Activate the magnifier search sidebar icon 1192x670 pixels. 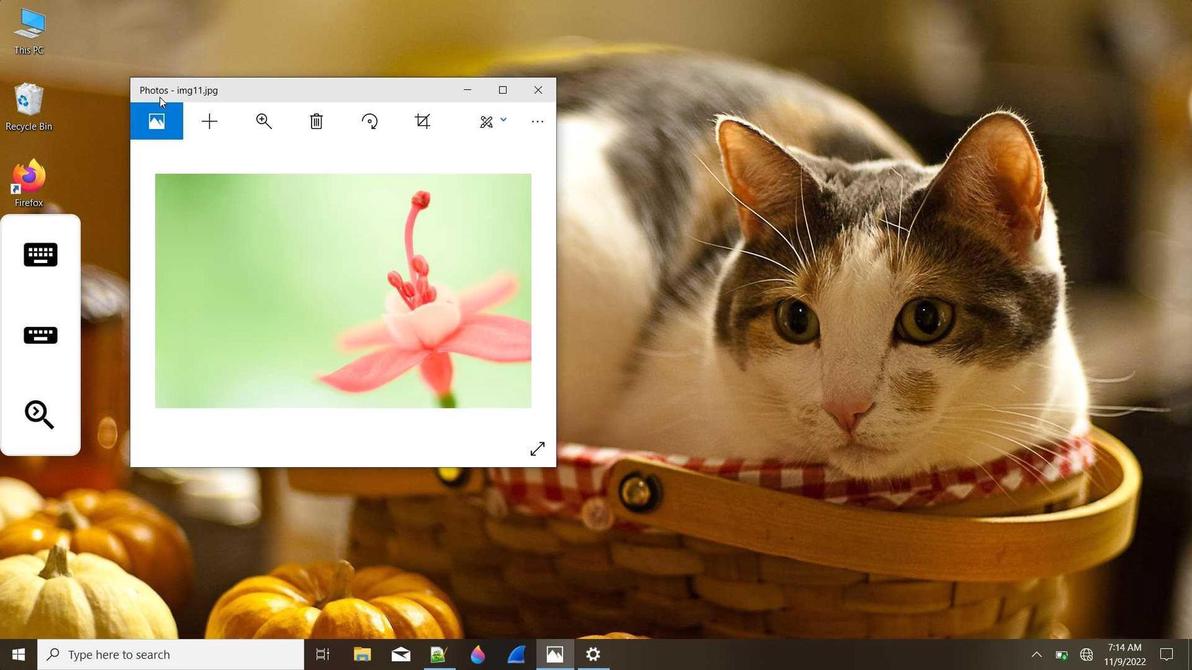tap(40, 414)
